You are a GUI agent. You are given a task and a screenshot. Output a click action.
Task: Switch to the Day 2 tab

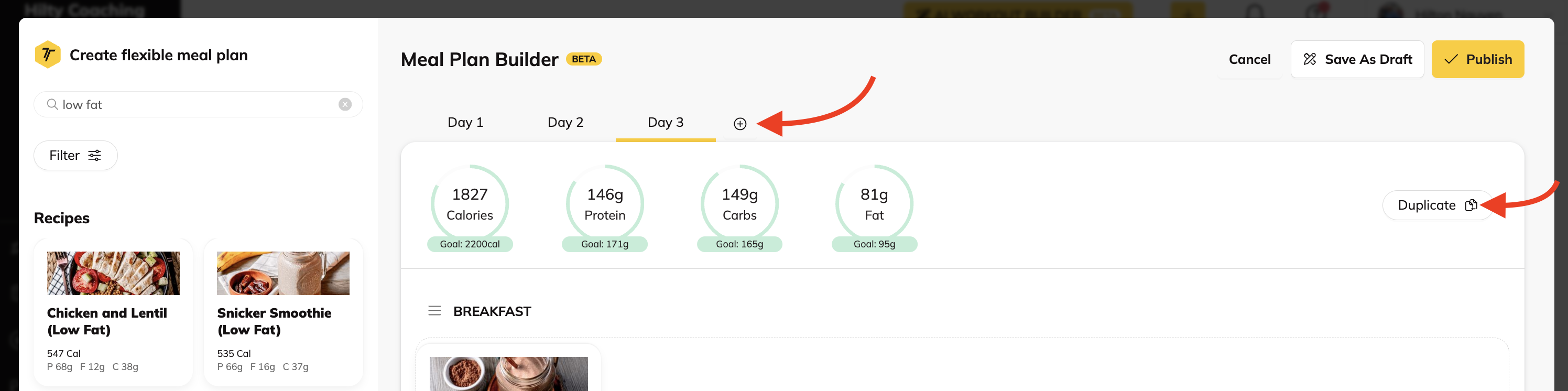(x=565, y=123)
